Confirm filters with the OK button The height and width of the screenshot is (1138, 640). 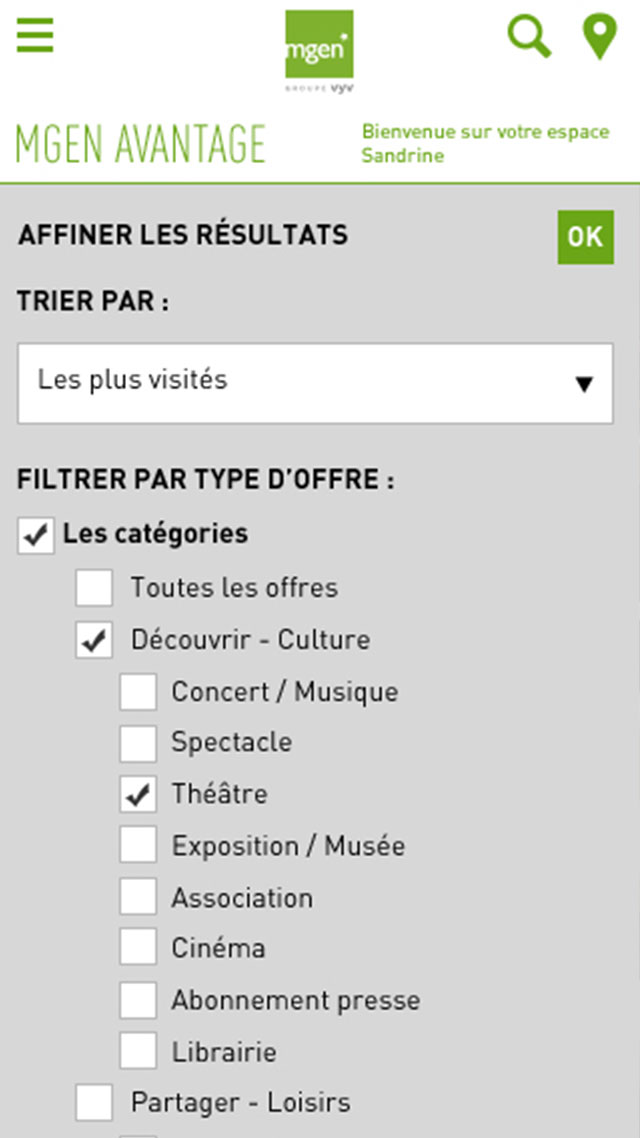pos(586,237)
